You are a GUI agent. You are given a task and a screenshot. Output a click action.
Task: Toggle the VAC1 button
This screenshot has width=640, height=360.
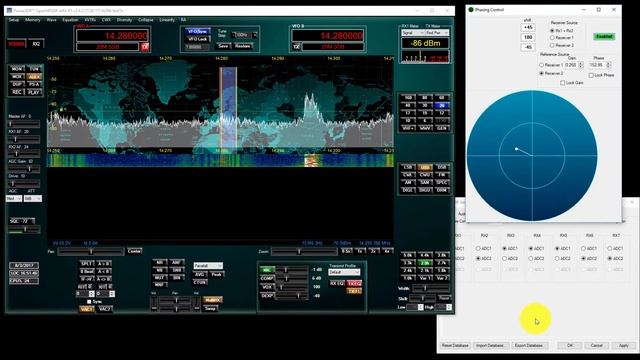[87, 309]
